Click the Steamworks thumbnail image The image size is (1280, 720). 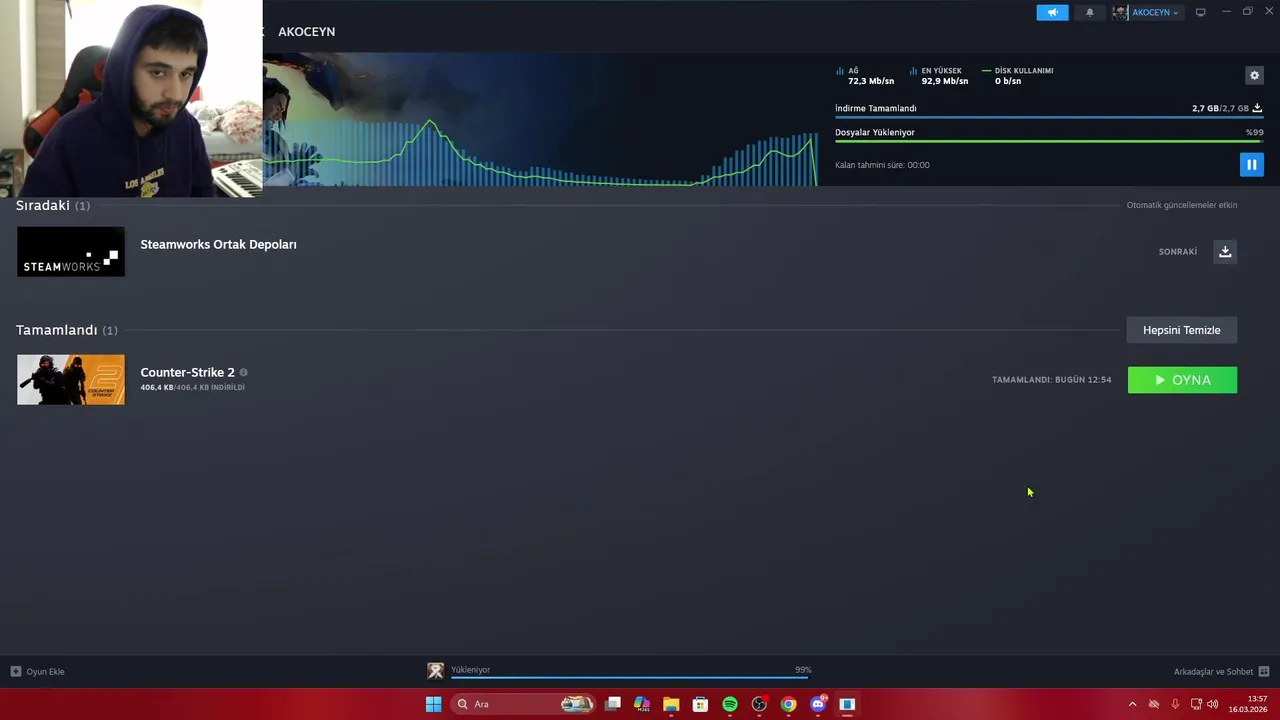pyautogui.click(x=71, y=251)
